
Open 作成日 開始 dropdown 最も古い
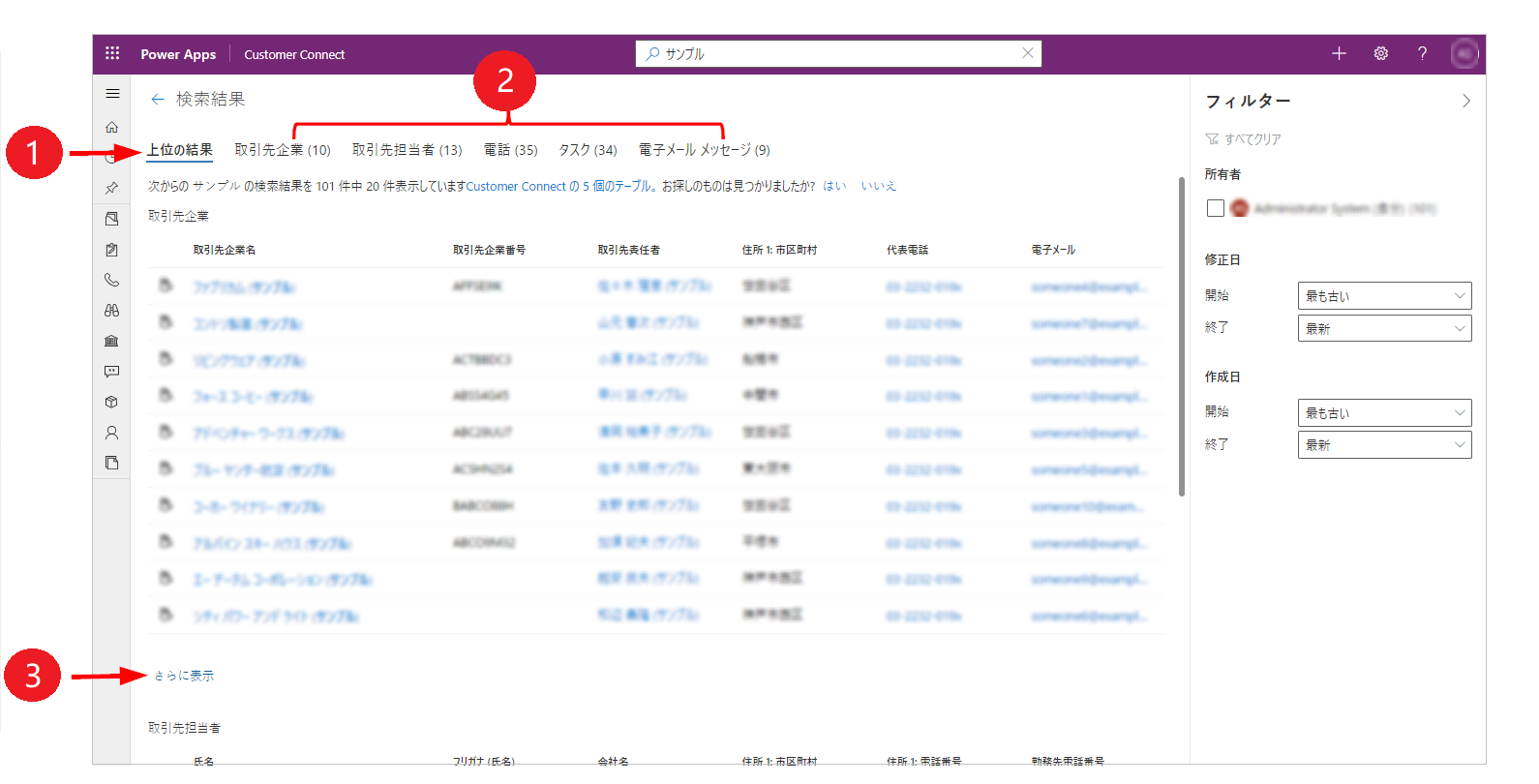point(1384,413)
